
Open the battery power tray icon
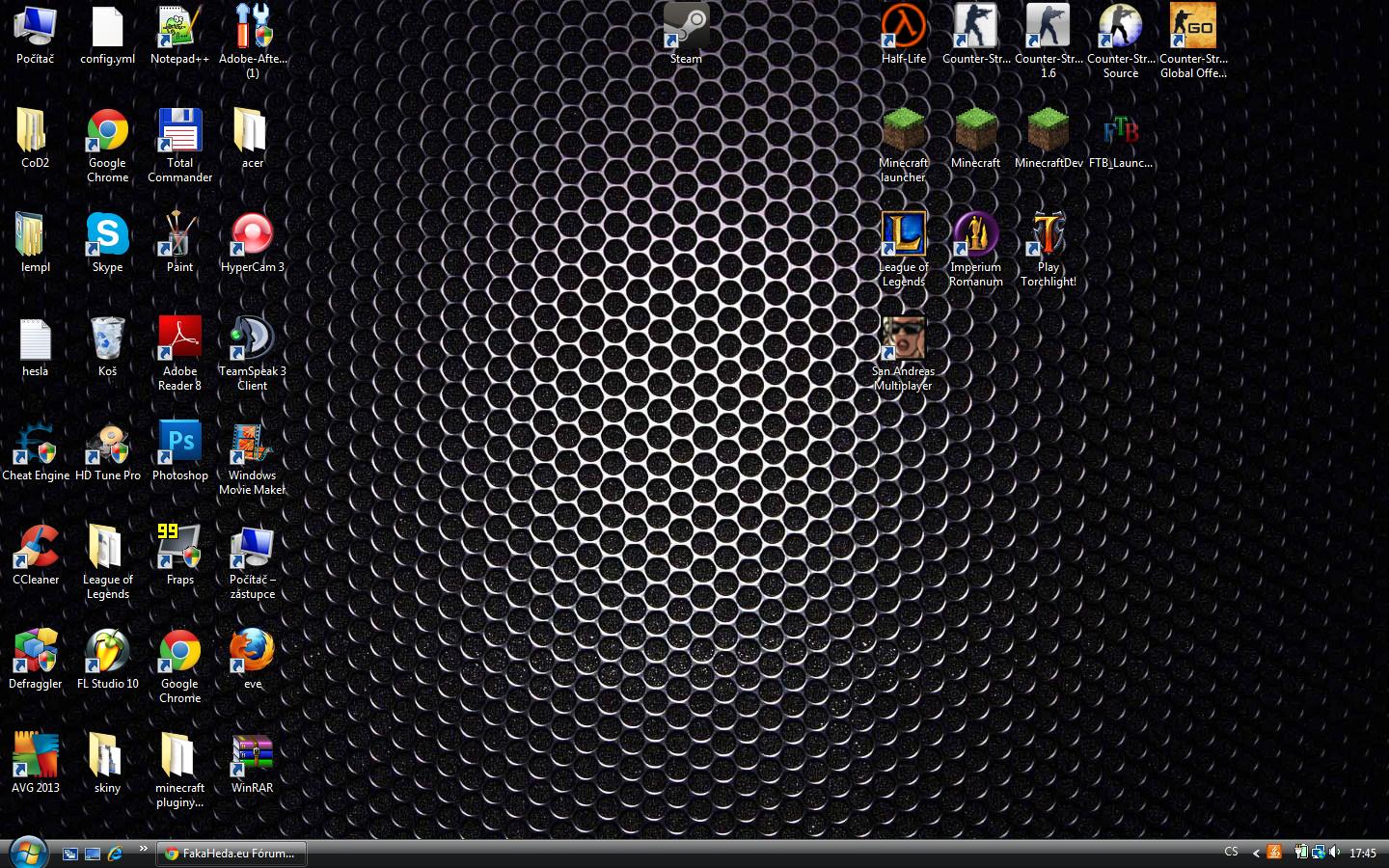[1301, 852]
